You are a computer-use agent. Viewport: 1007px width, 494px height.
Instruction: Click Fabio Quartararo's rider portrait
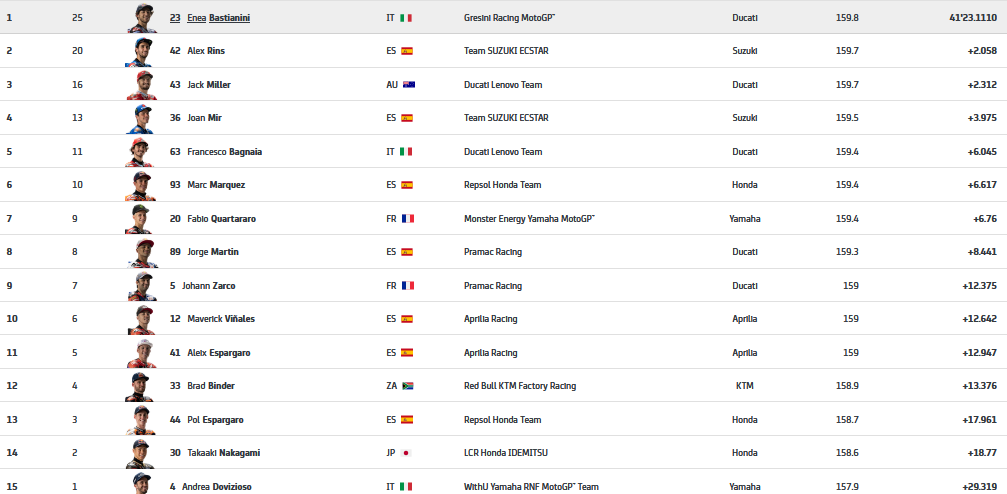141,218
